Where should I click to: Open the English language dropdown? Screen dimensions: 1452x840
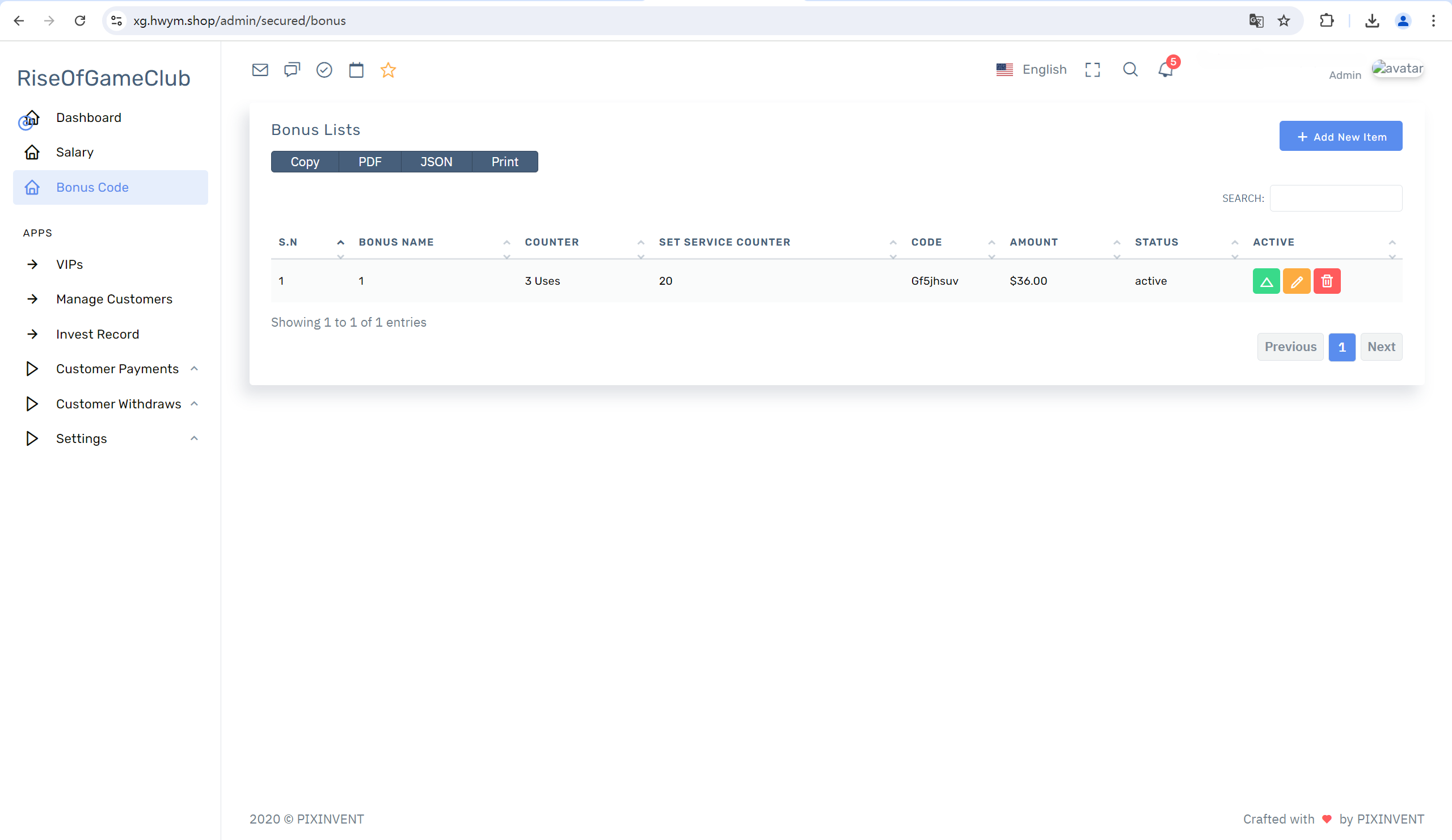(x=1031, y=69)
